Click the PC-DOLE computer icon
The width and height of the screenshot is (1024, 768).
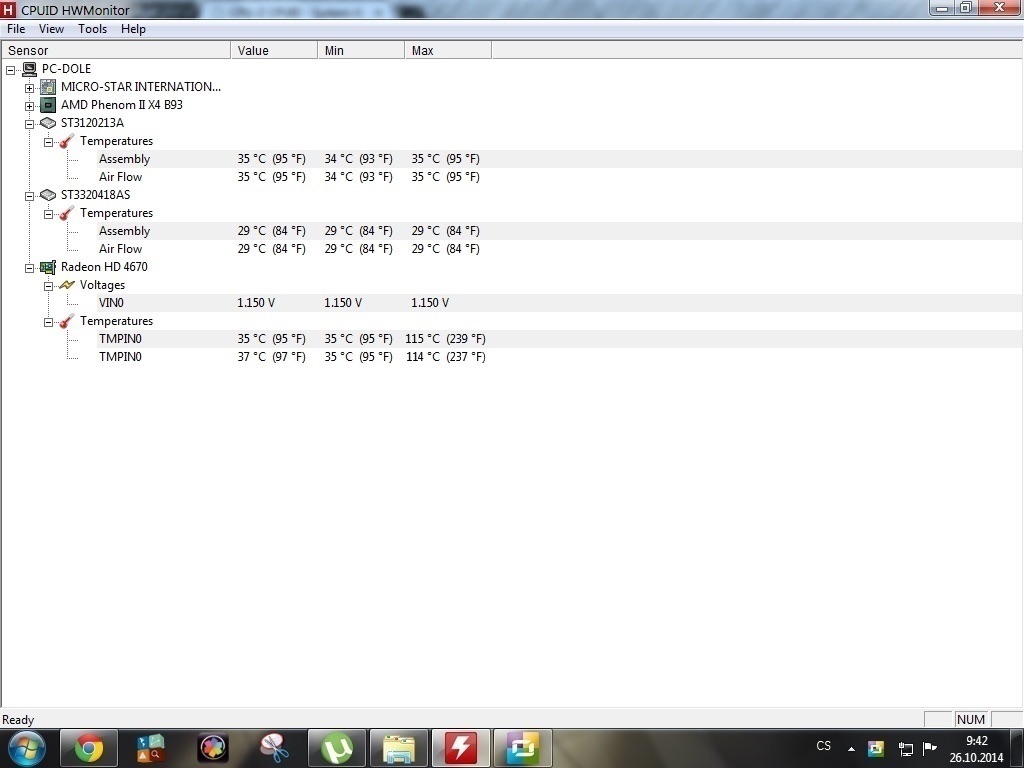[29, 69]
